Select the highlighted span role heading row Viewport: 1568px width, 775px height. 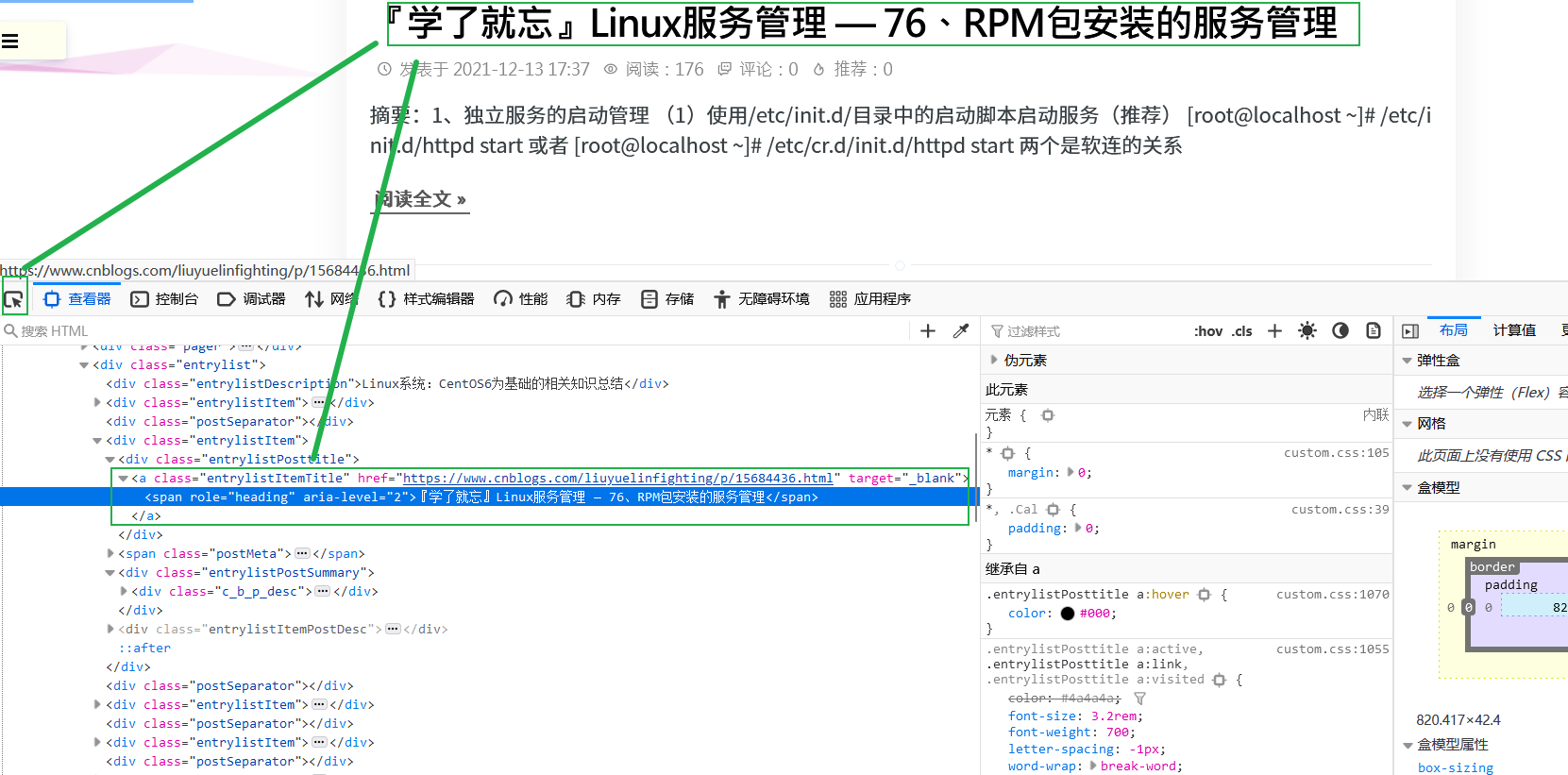(489, 497)
